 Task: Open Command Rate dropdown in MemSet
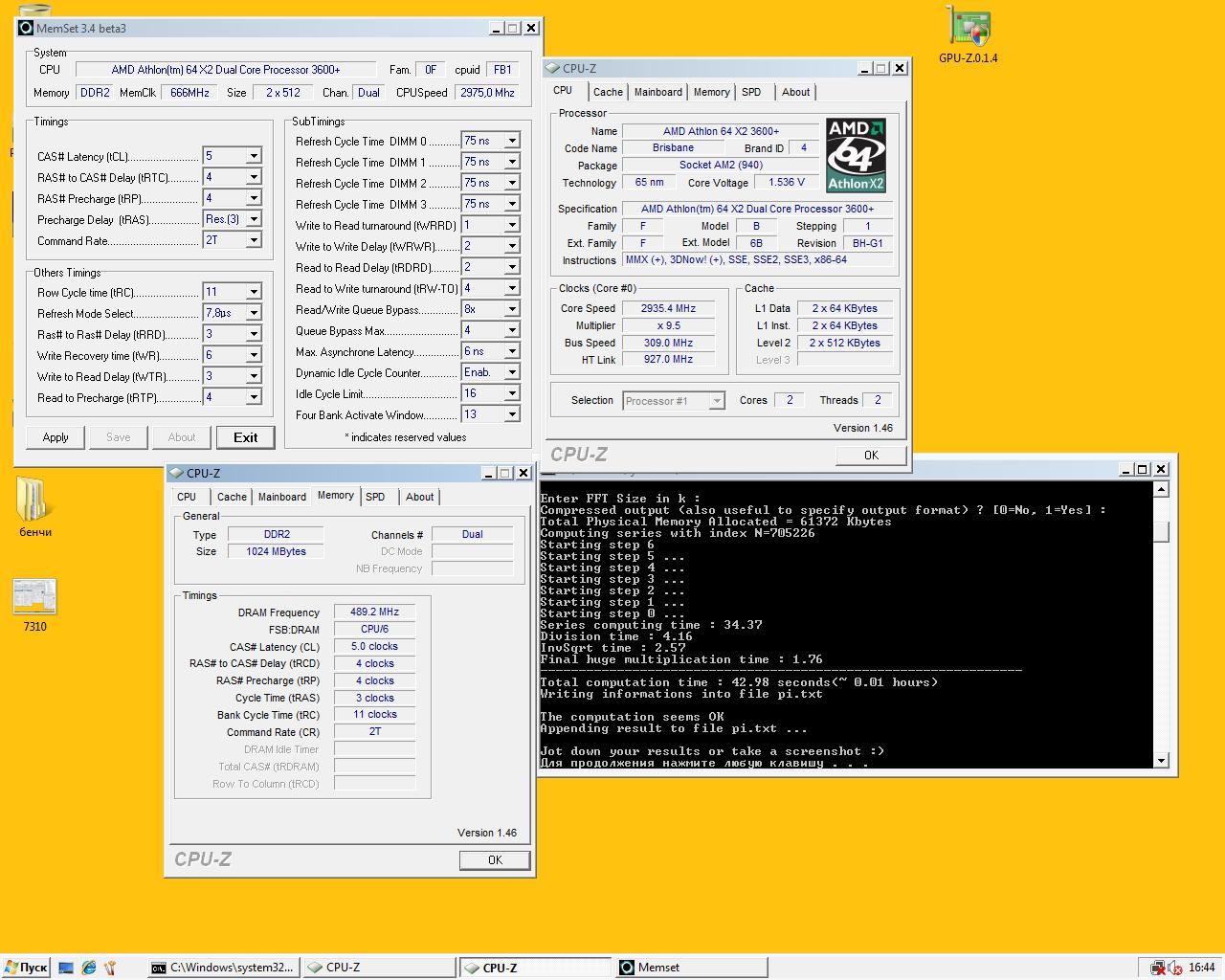pos(254,240)
